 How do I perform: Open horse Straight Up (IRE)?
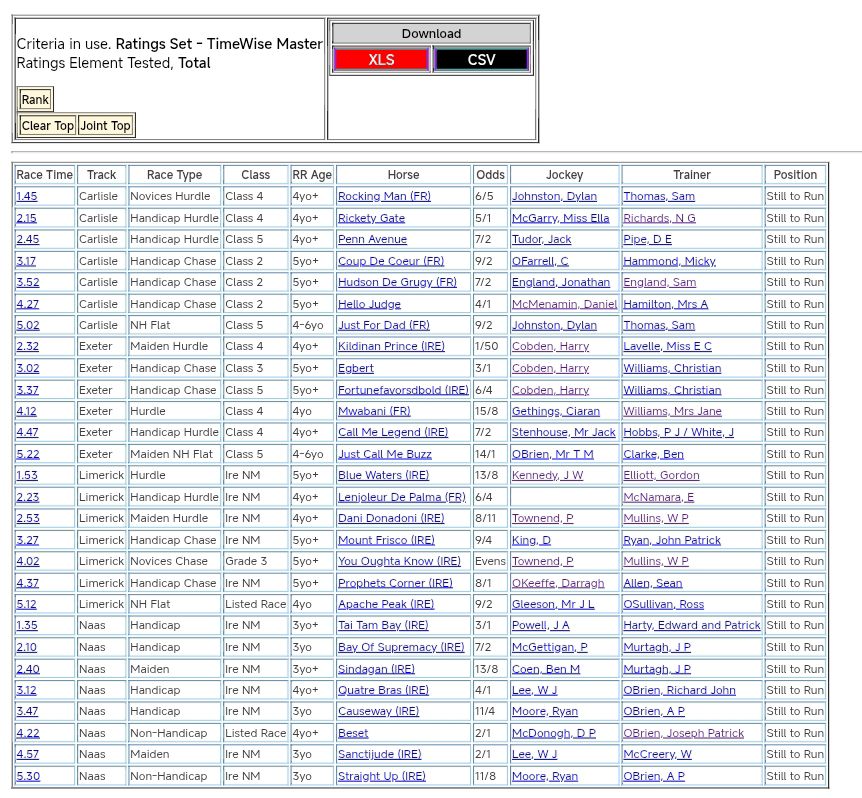381,776
